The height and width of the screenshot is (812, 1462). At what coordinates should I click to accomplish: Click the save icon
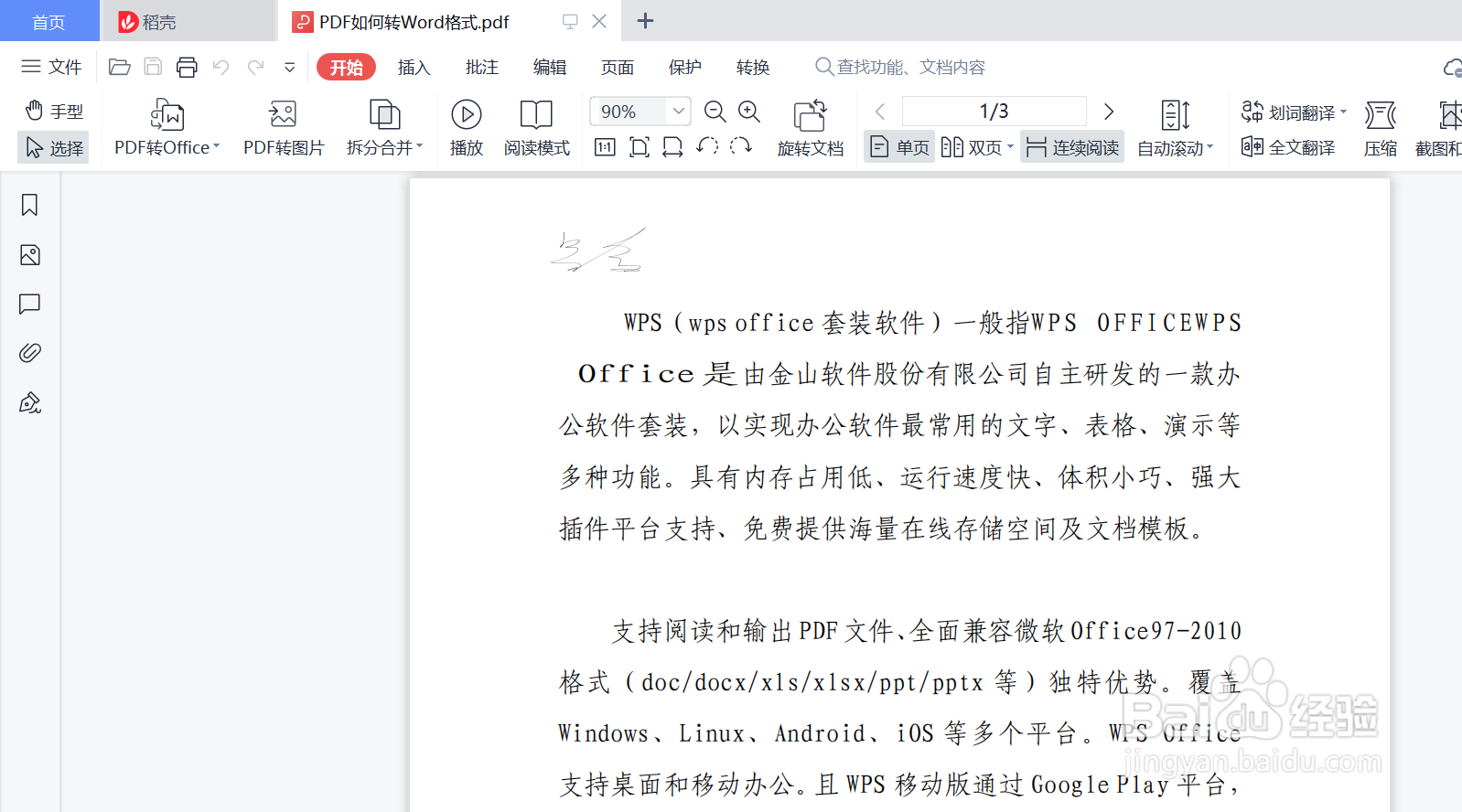click(x=153, y=67)
